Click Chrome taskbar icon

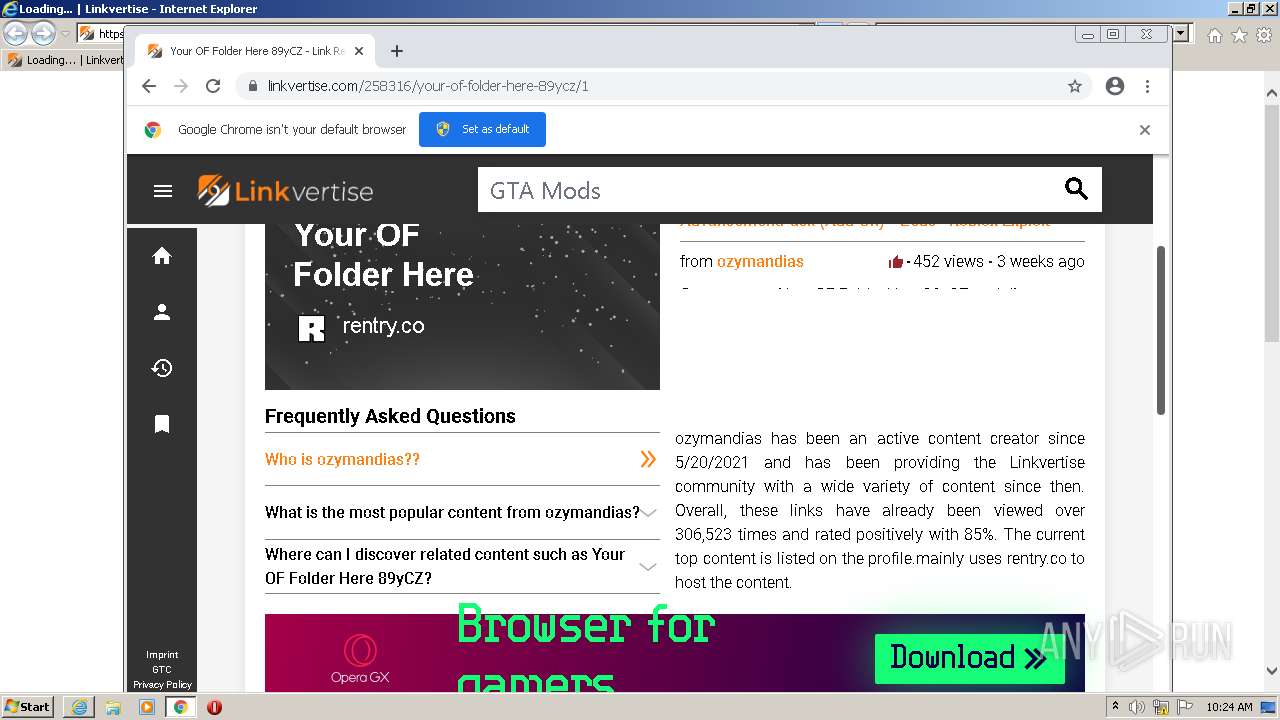pyautogui.click(x=181, y=707)
